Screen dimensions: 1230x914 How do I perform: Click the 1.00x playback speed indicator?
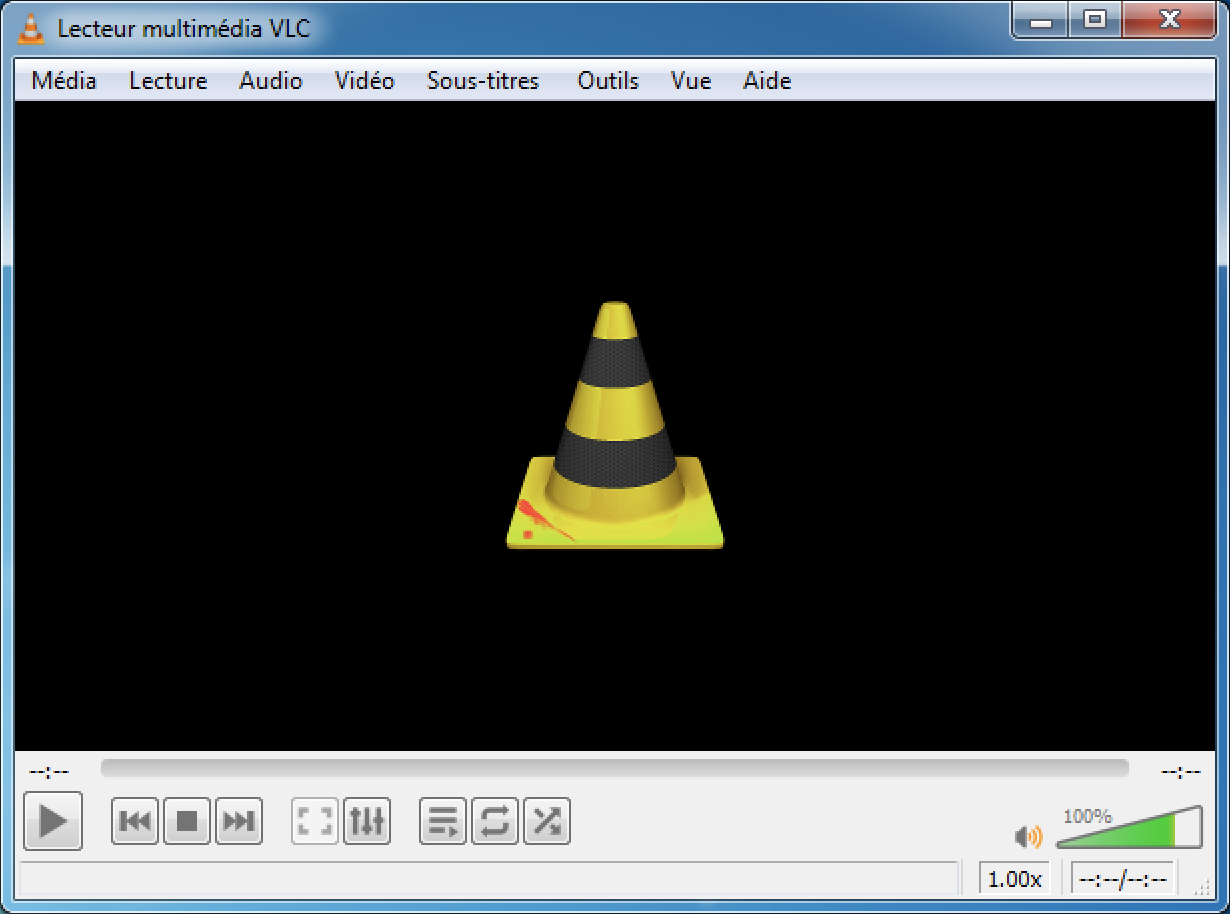(1015, 879)
